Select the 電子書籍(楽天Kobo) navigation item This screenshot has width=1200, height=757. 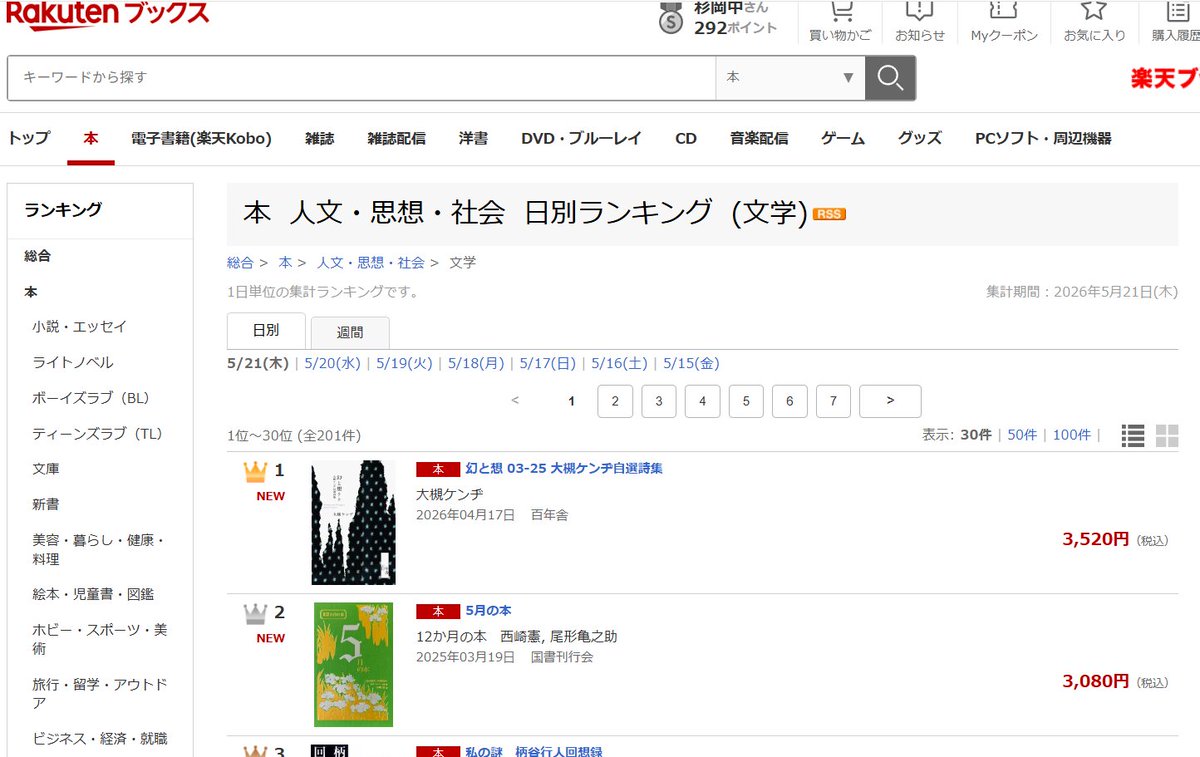pyautogui.click(x=201, y=139)
